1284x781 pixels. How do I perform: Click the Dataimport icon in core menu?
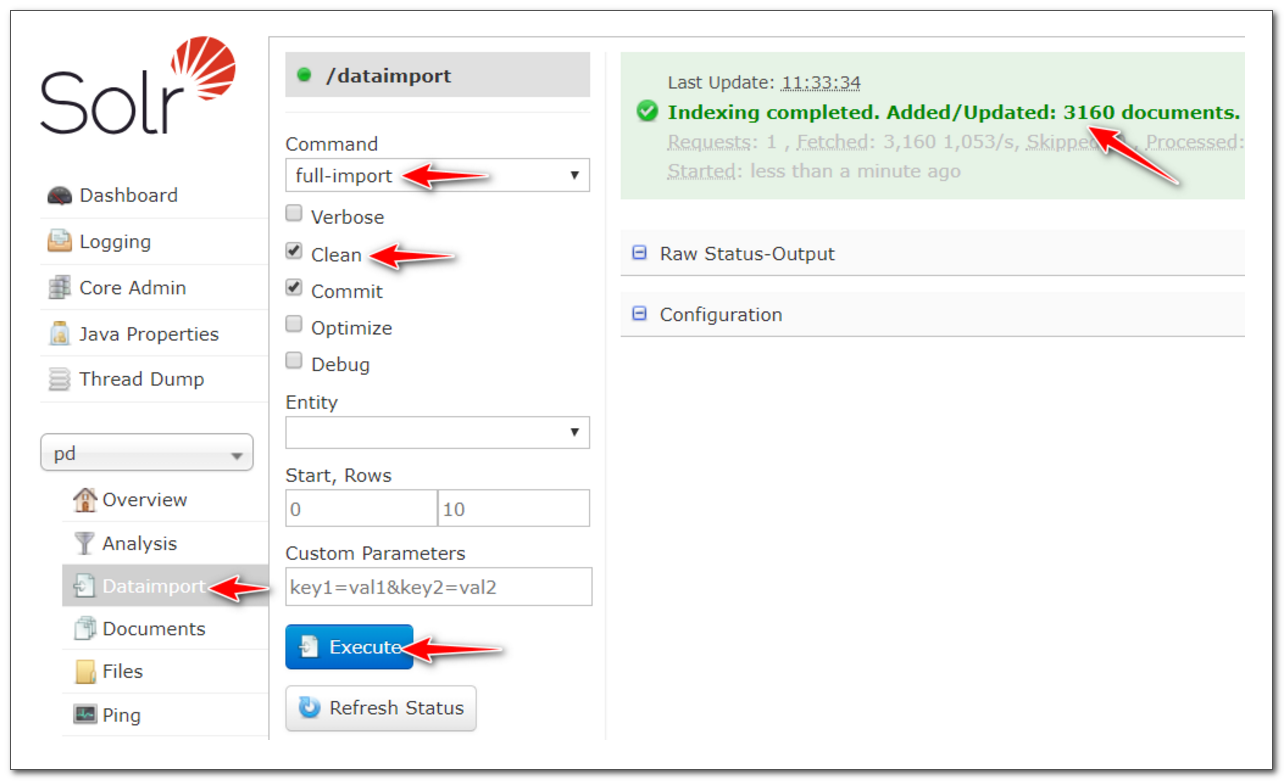[x=86, y=586]
